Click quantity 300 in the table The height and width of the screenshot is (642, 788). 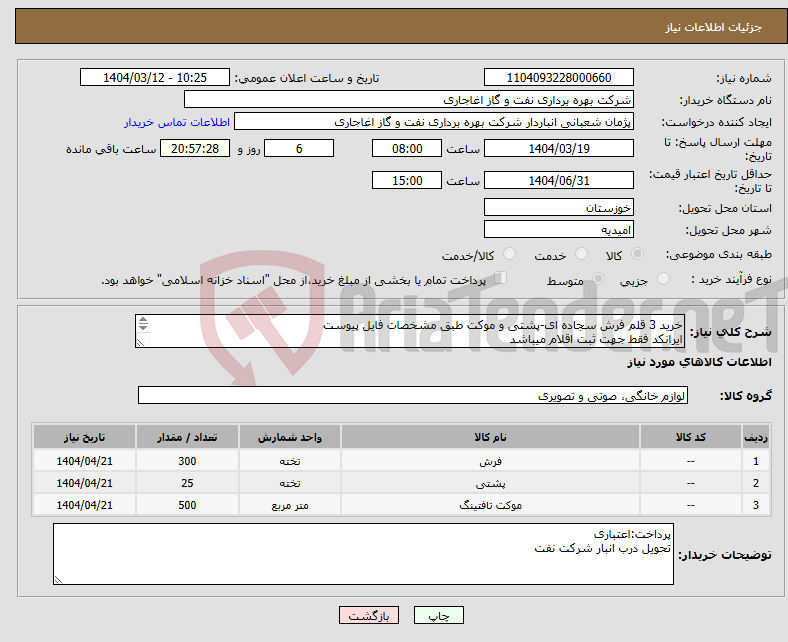pyautogui.click(x=187, y=461)
